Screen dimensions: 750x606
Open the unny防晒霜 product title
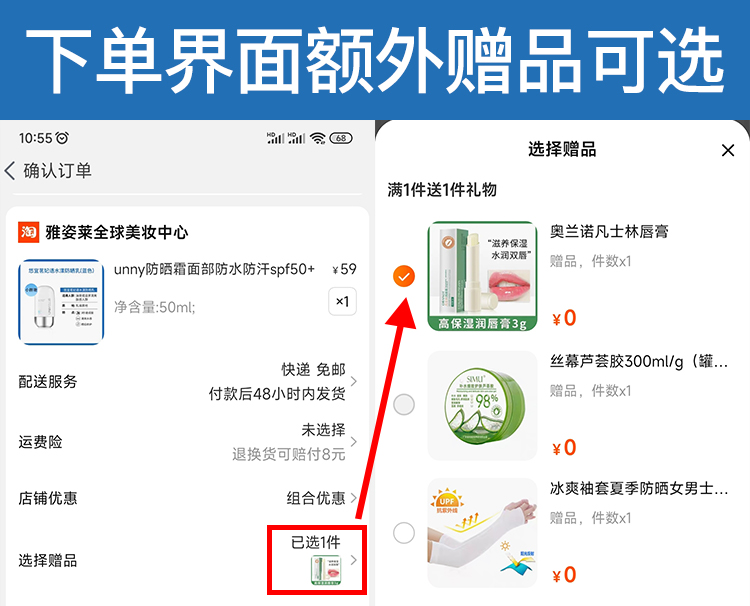tap(215, 269)
